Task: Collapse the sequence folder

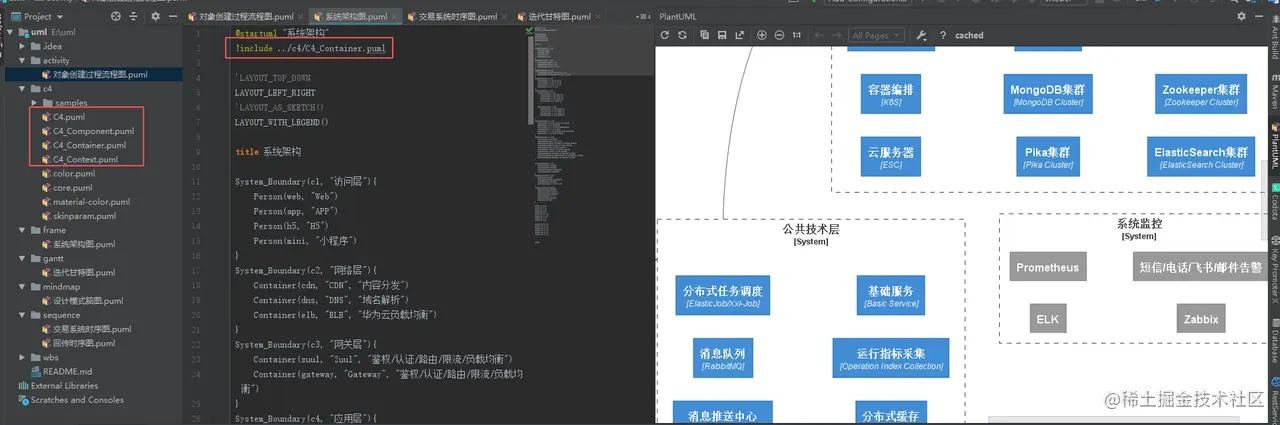Action: 22,315
